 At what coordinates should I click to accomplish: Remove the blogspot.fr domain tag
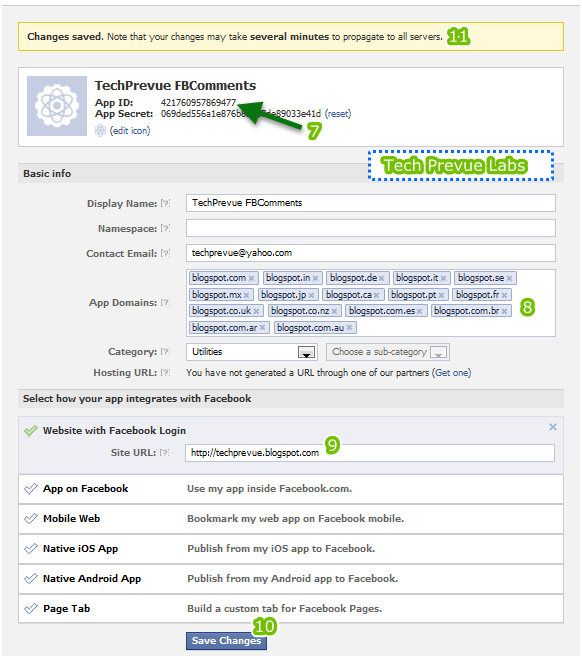pos(504,295)
